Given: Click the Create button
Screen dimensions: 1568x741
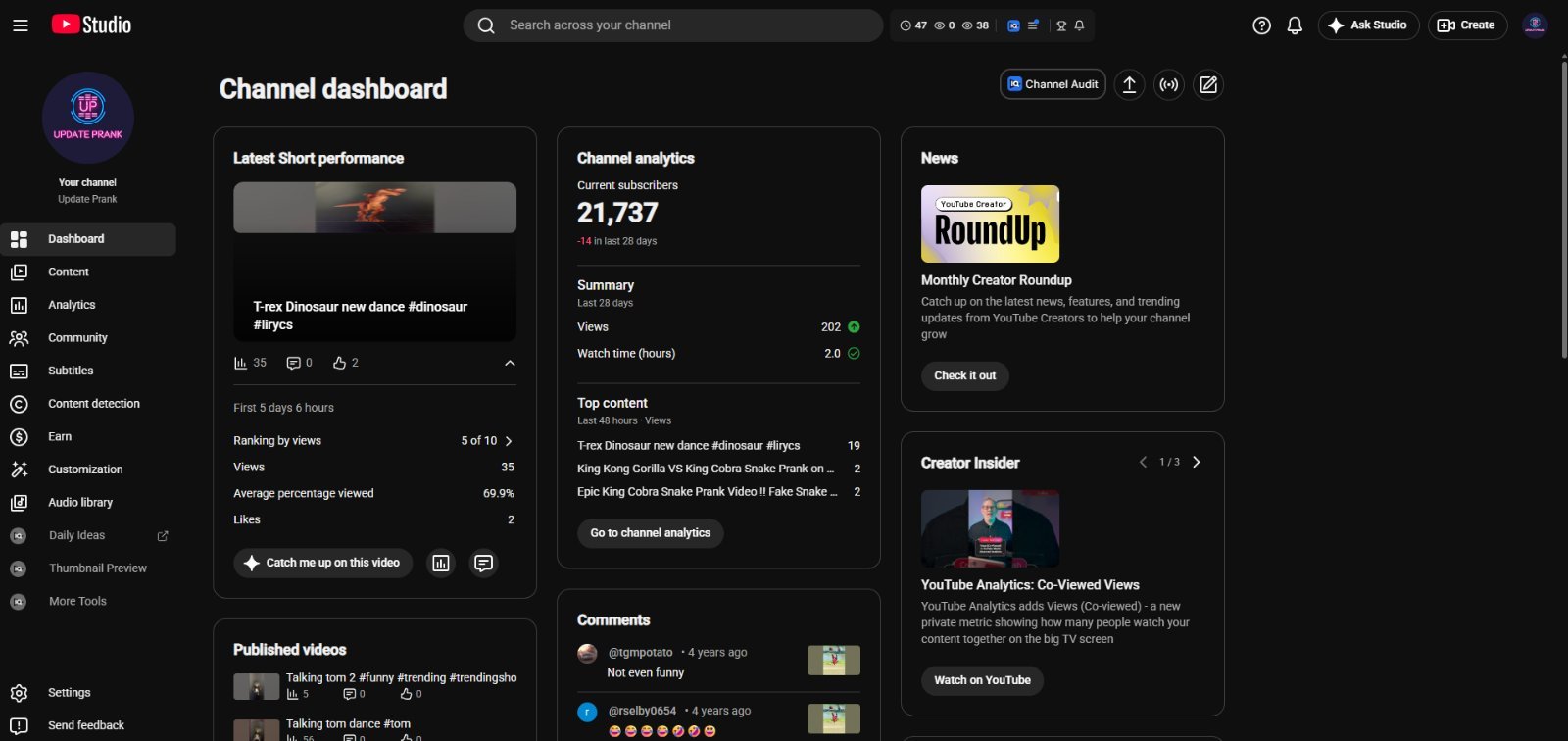Looking at the screenshot, I should click(1467, 25).
